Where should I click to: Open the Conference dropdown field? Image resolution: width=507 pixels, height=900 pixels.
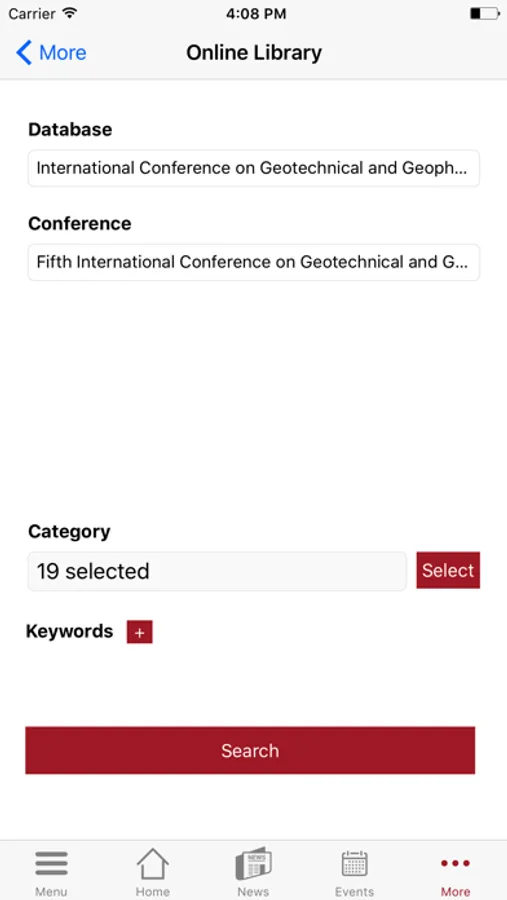click(x=254, y=262)
